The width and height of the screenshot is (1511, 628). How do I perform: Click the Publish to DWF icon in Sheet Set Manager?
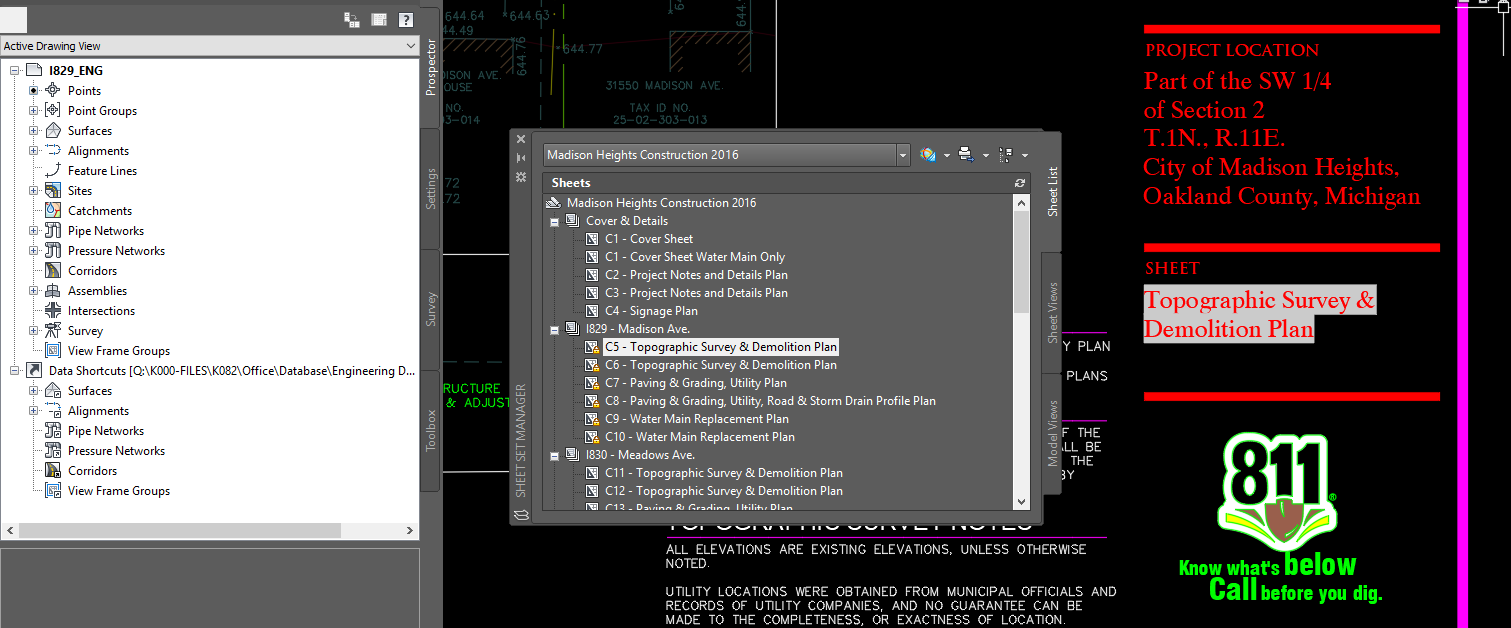point(928,155)
